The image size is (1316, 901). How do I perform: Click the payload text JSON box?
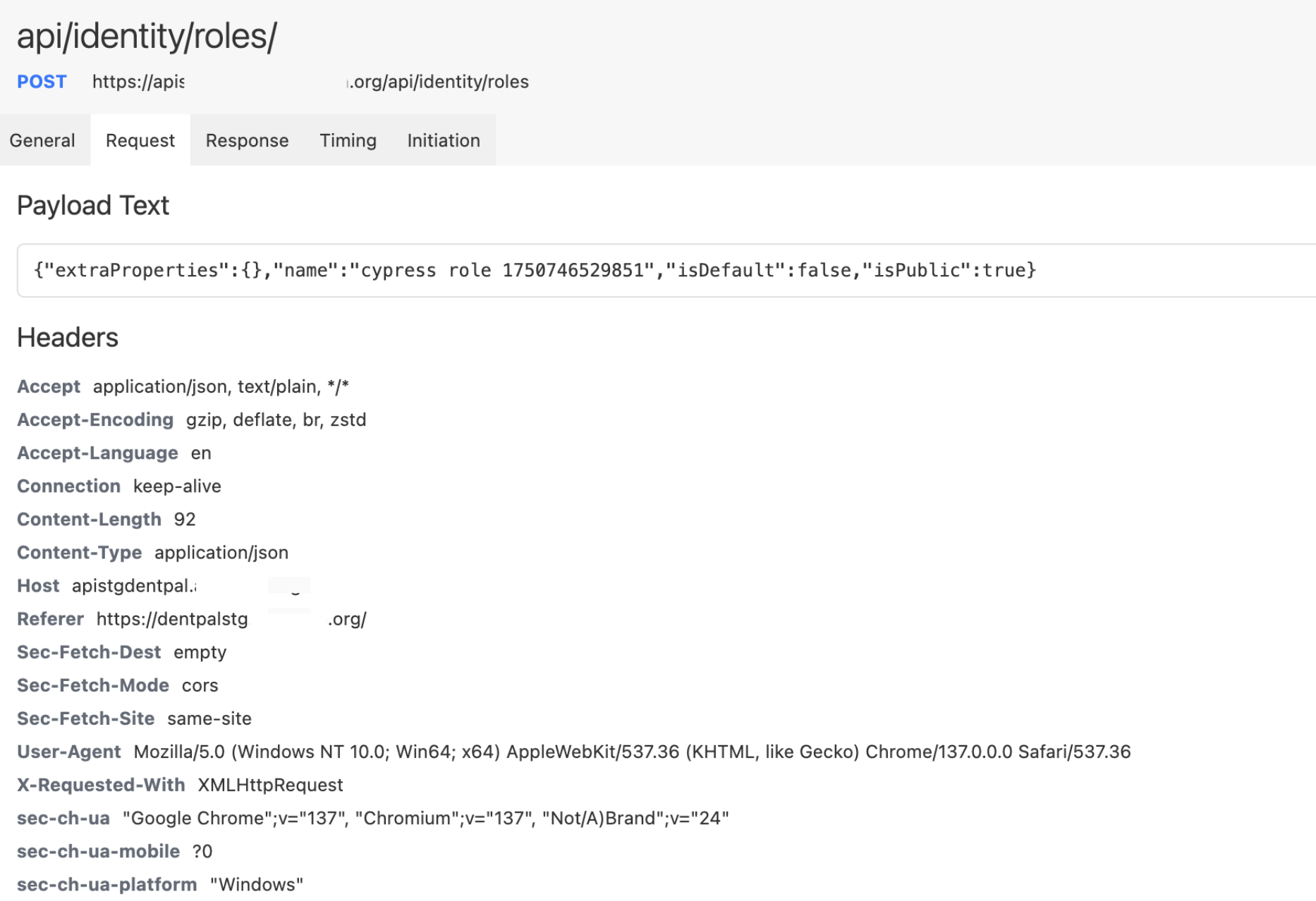pos(535,270)
